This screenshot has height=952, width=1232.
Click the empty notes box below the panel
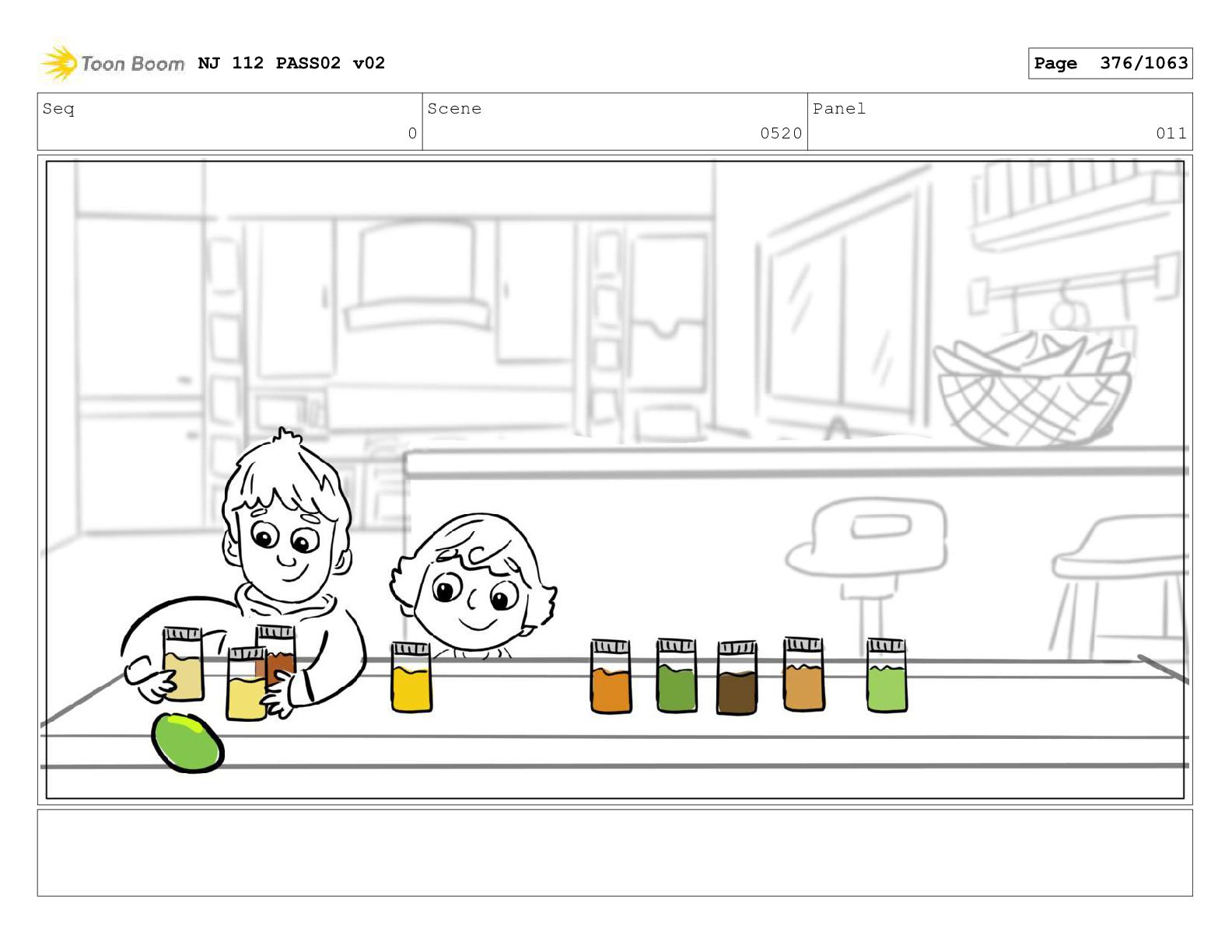tap(615, 852)
